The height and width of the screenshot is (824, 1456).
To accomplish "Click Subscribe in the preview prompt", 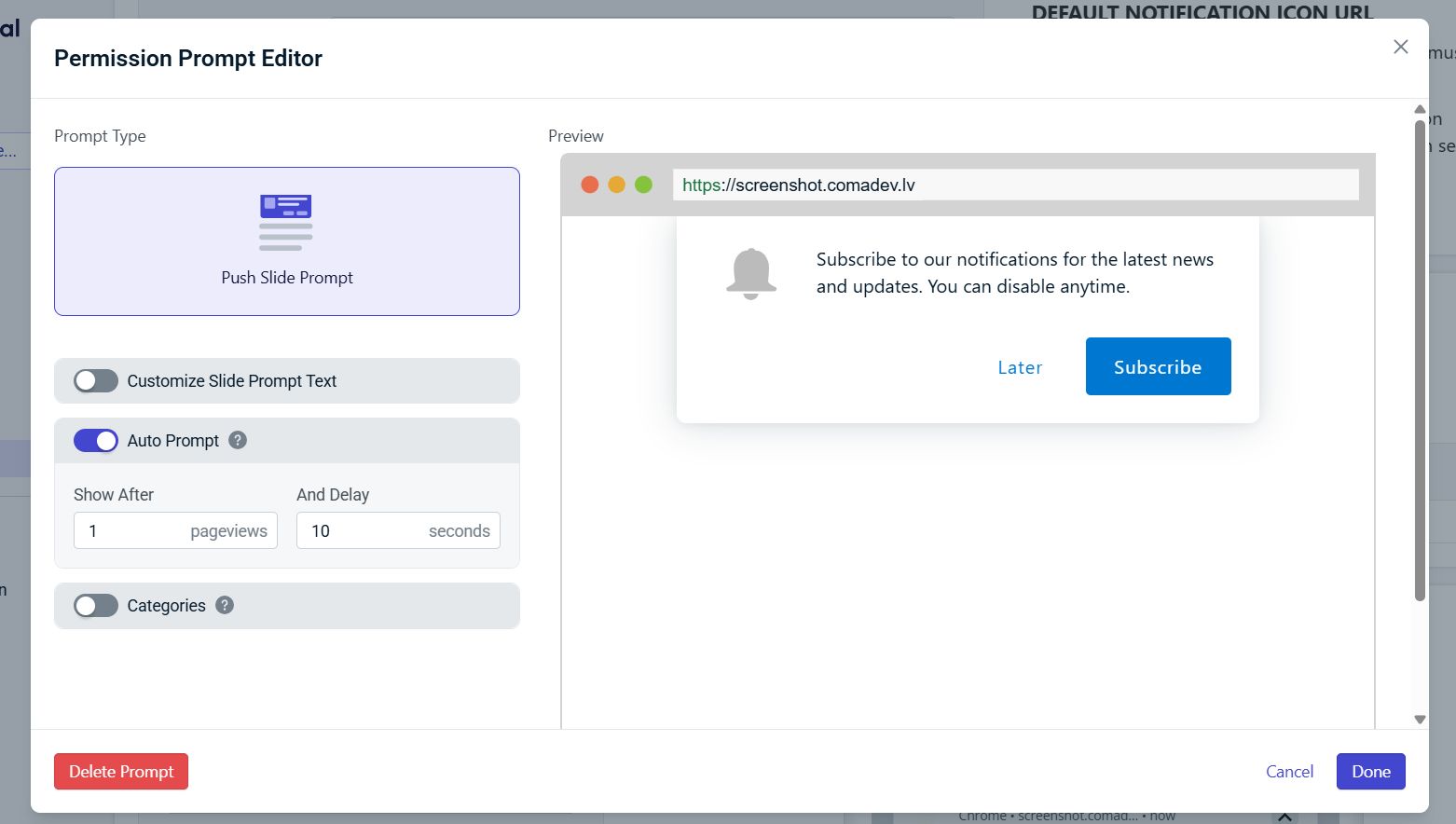I will coord(1158,366).
